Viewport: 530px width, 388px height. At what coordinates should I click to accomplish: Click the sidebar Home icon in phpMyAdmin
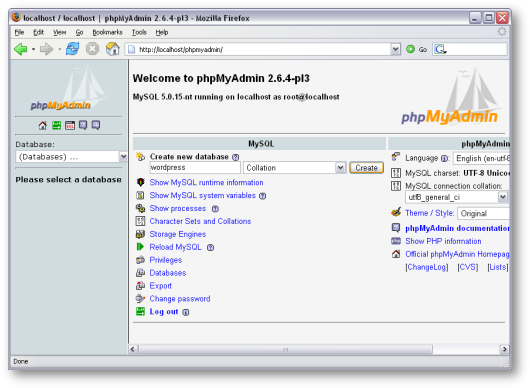click(43, 126)
